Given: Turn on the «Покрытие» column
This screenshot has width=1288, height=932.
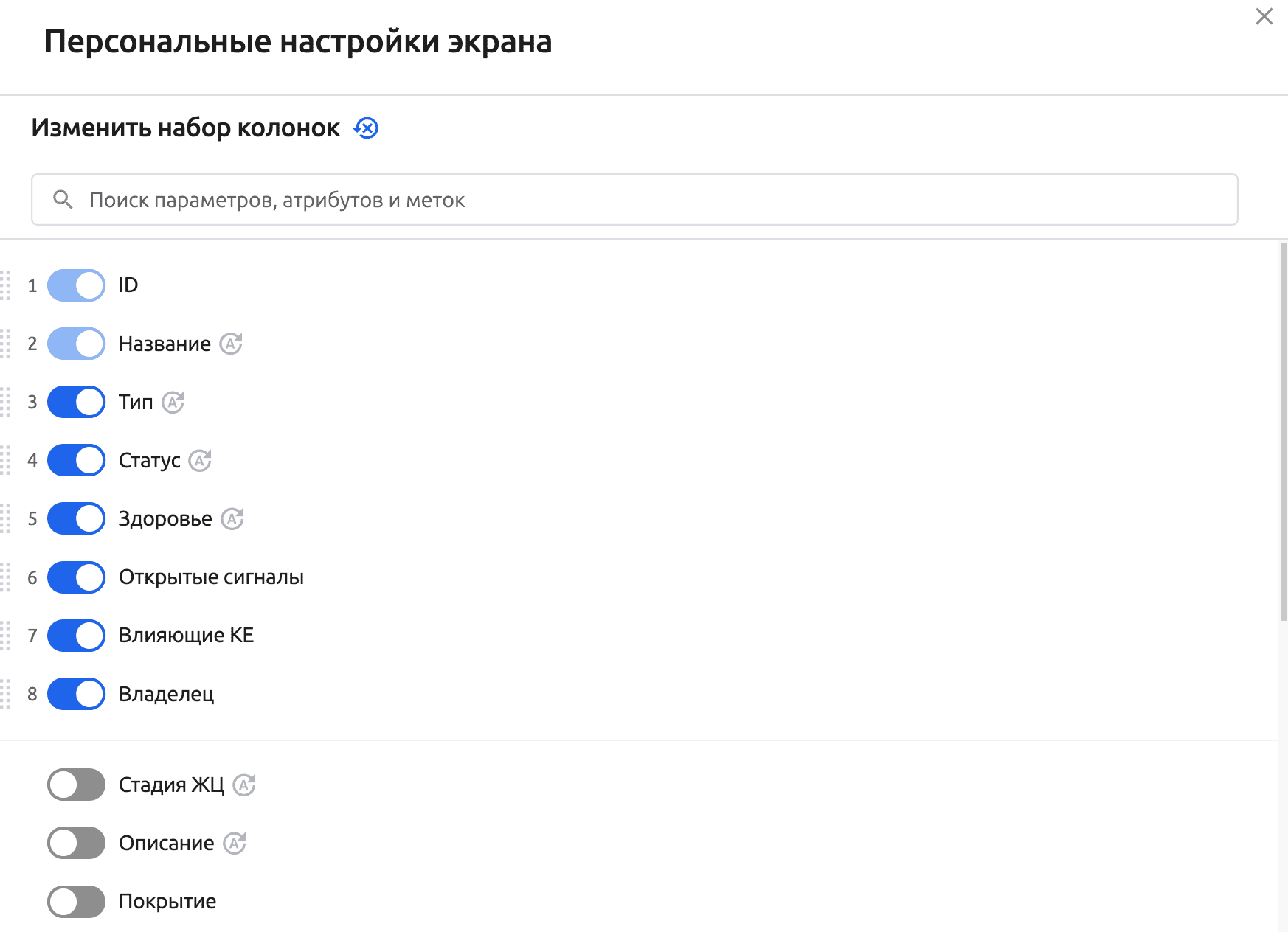Looking at the screenshot, I should click(76, 901).
